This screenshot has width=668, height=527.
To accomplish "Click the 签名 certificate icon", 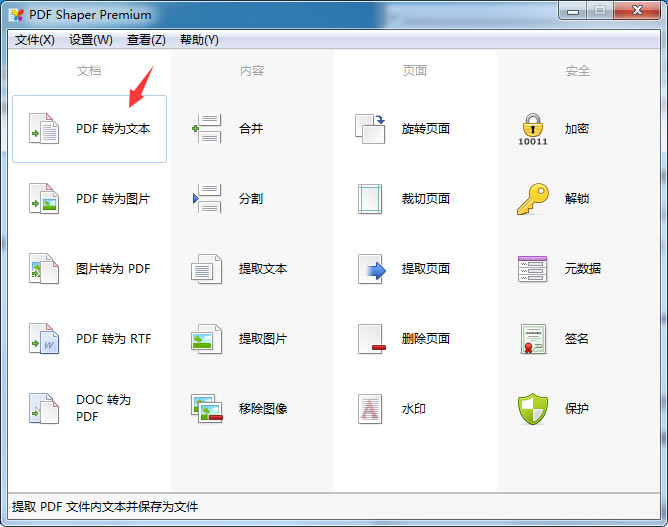I will click(533, 339).
